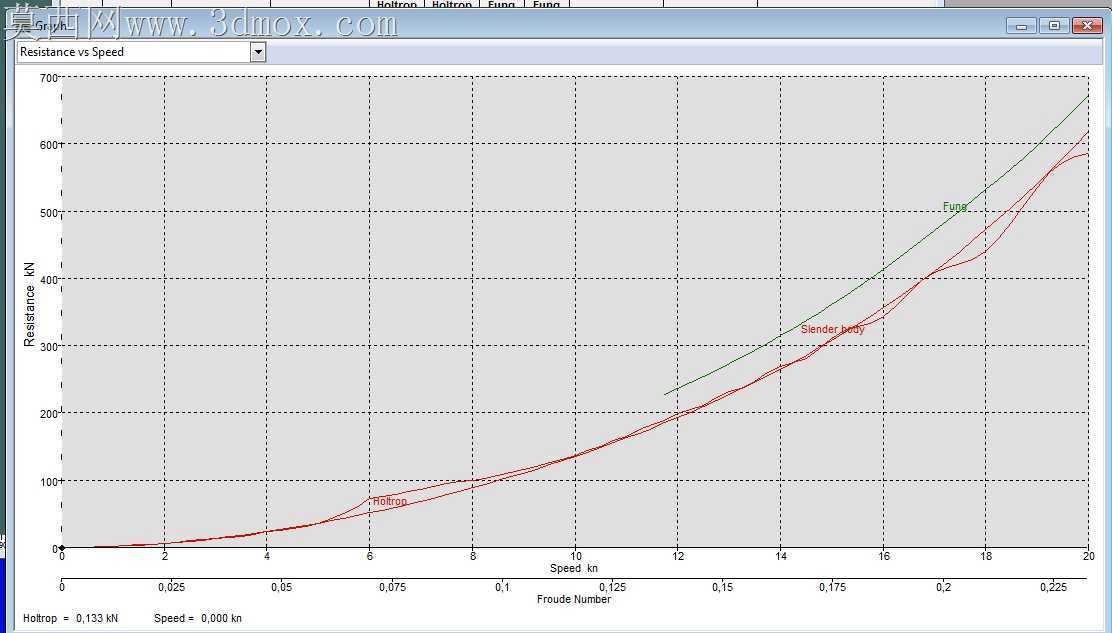Click the Fung curve label

955,207
